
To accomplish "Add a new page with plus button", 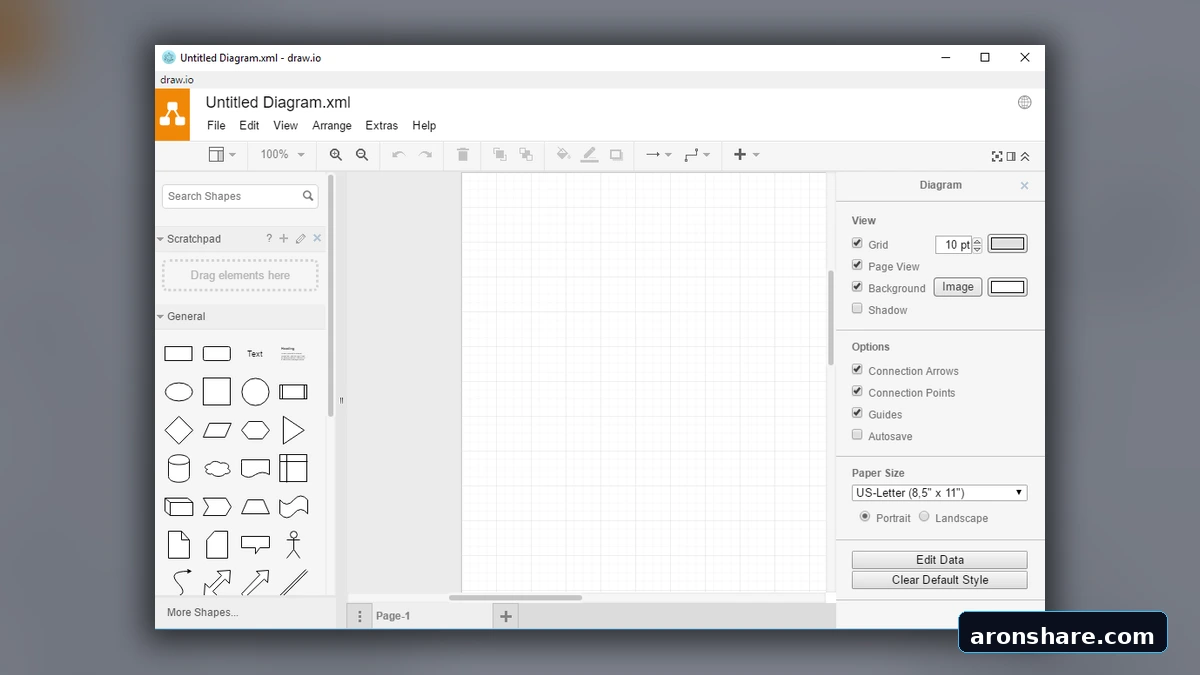I will point(506,616).
